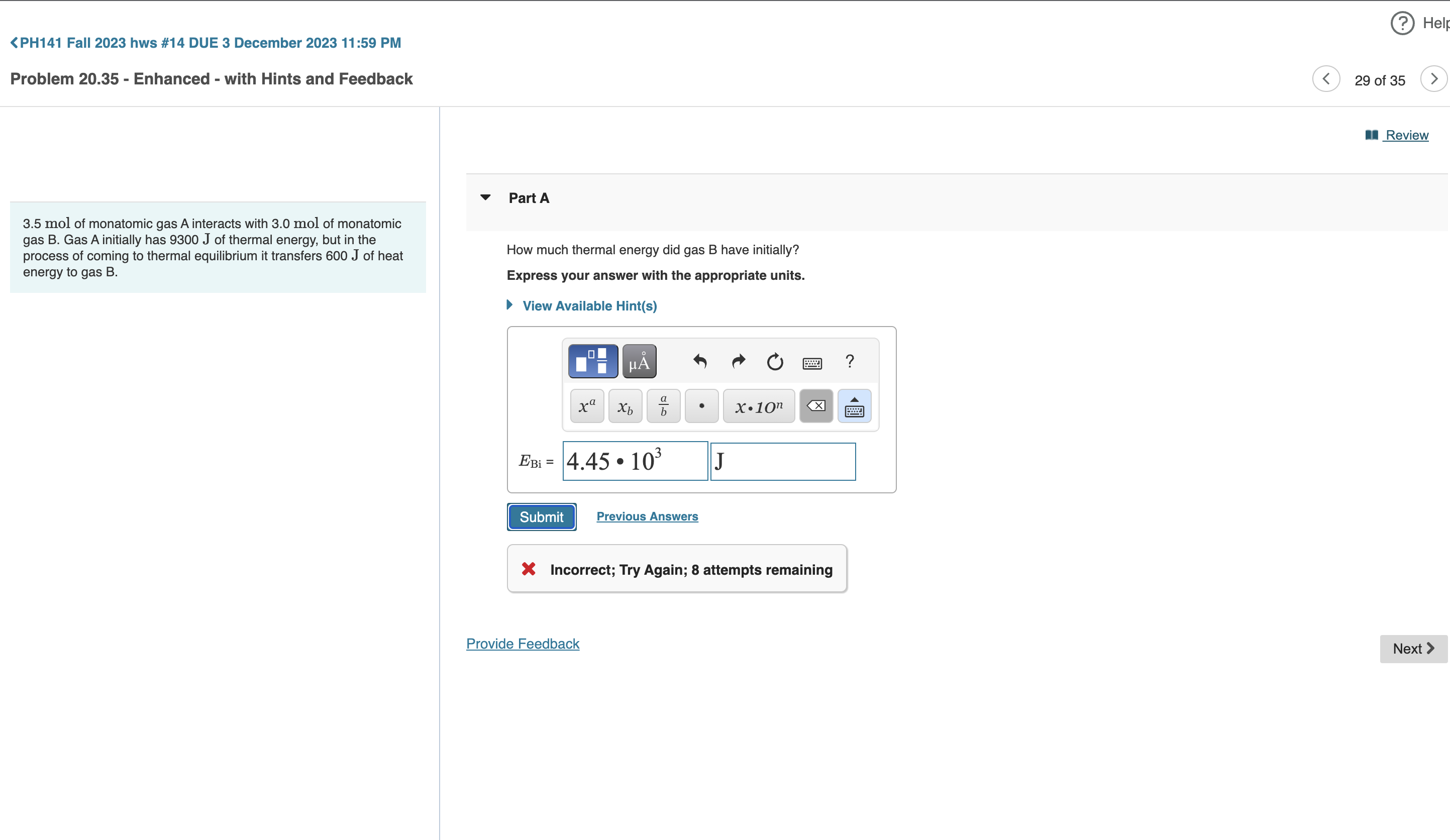Click the subscript formatting icon
1450x840 pixels.
coord(624,406)
